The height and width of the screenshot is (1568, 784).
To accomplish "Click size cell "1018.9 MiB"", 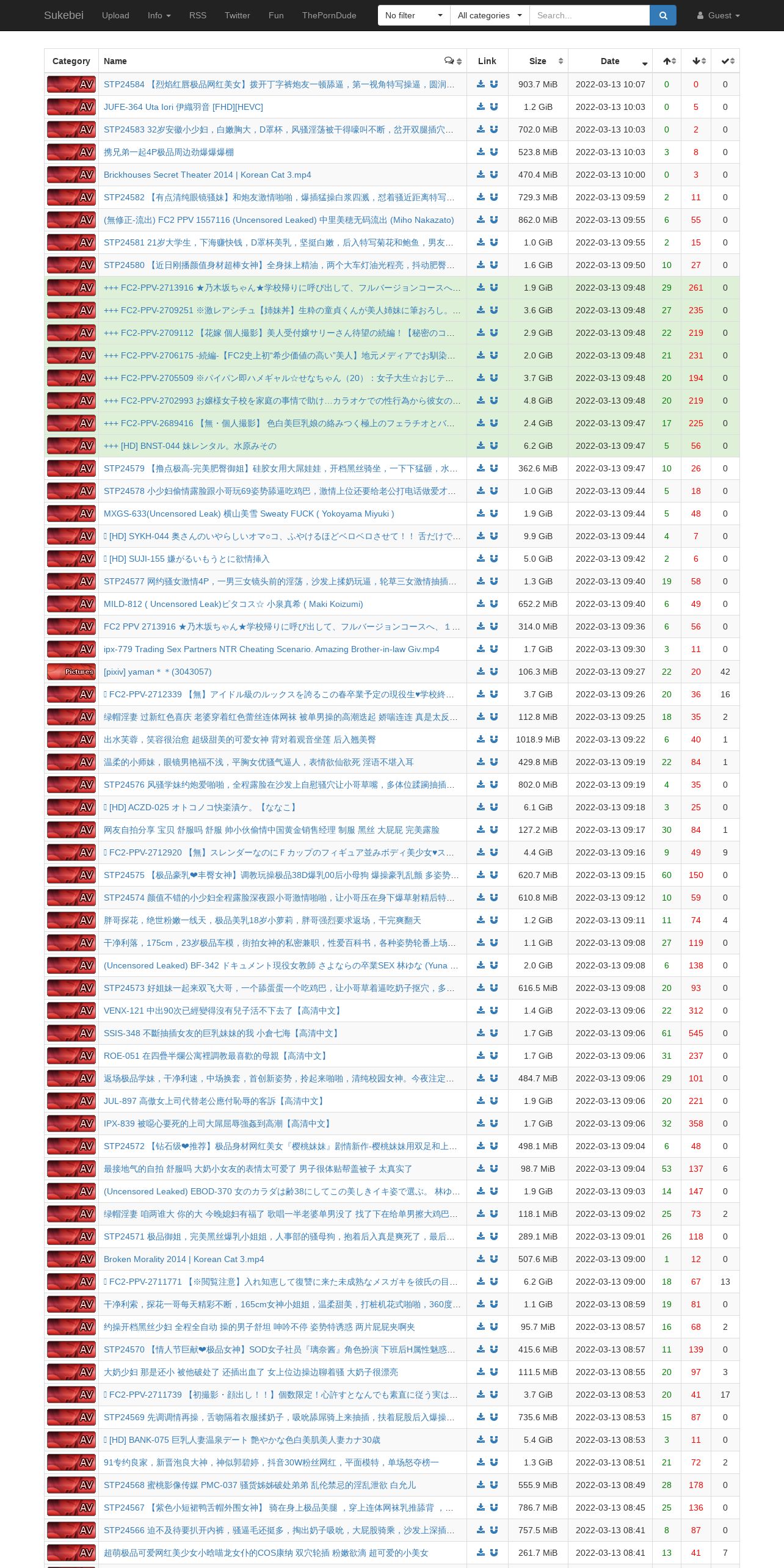I will pos(538,739).
